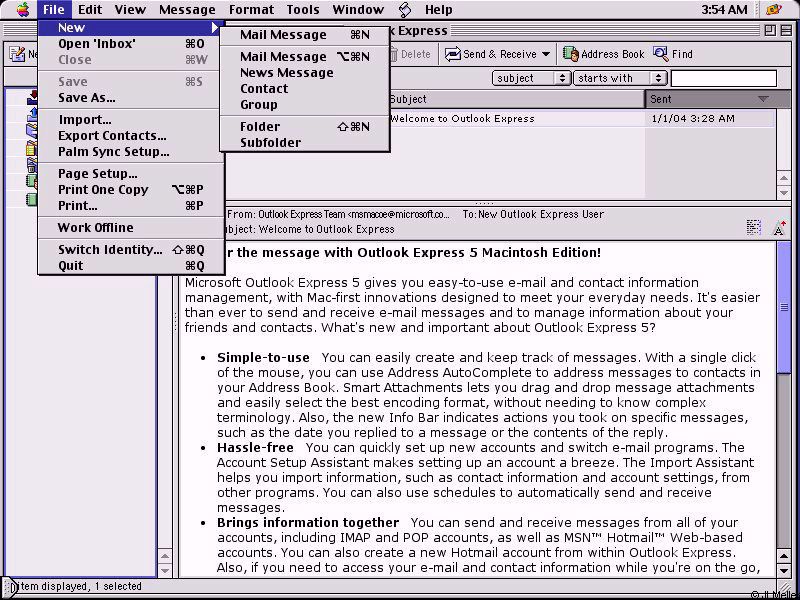Open the Script menu icon in menu bar
This screenshot has height=600, width=800.
pyautogui.click(x=405, y=9)
